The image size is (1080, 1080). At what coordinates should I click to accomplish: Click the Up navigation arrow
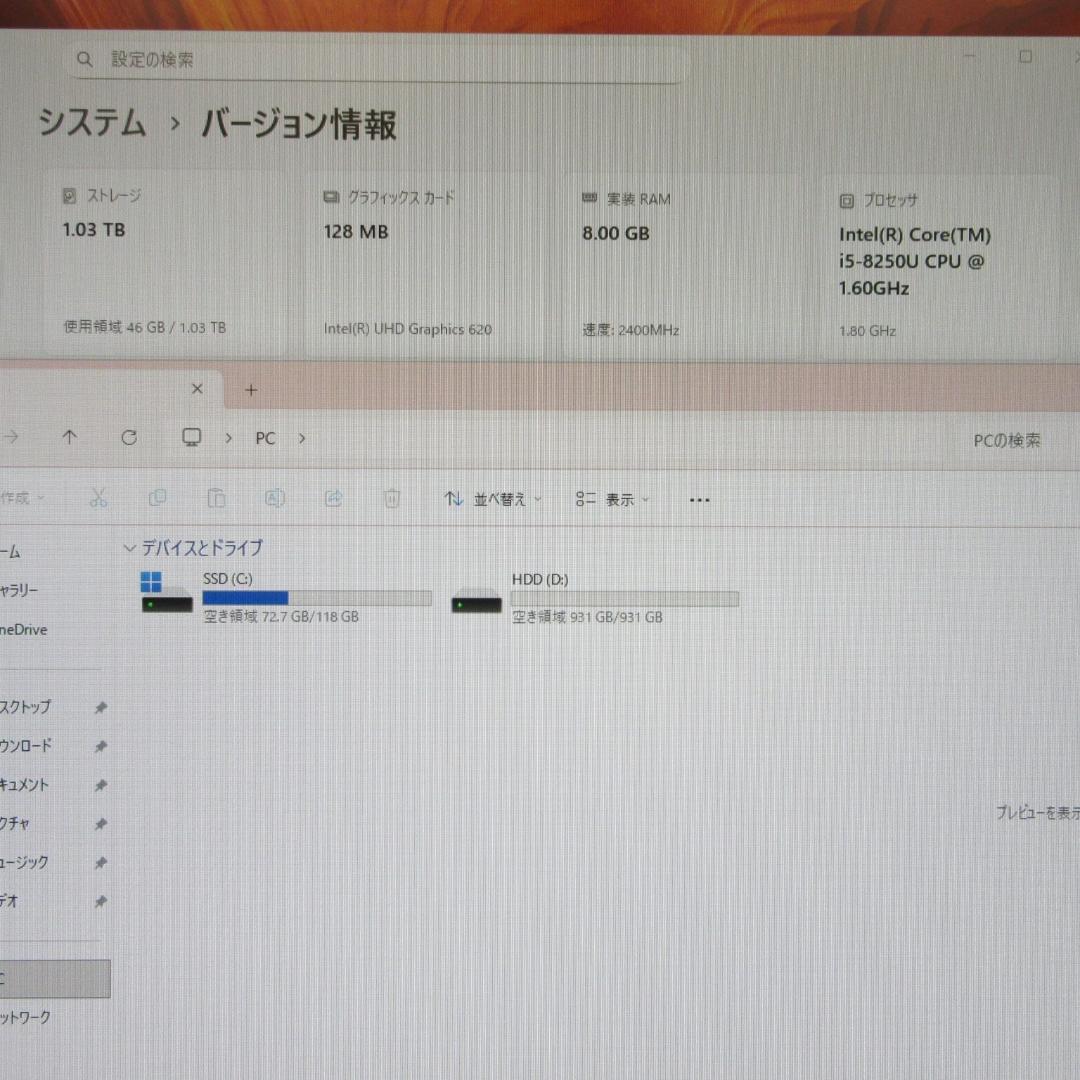click(69, 437)
